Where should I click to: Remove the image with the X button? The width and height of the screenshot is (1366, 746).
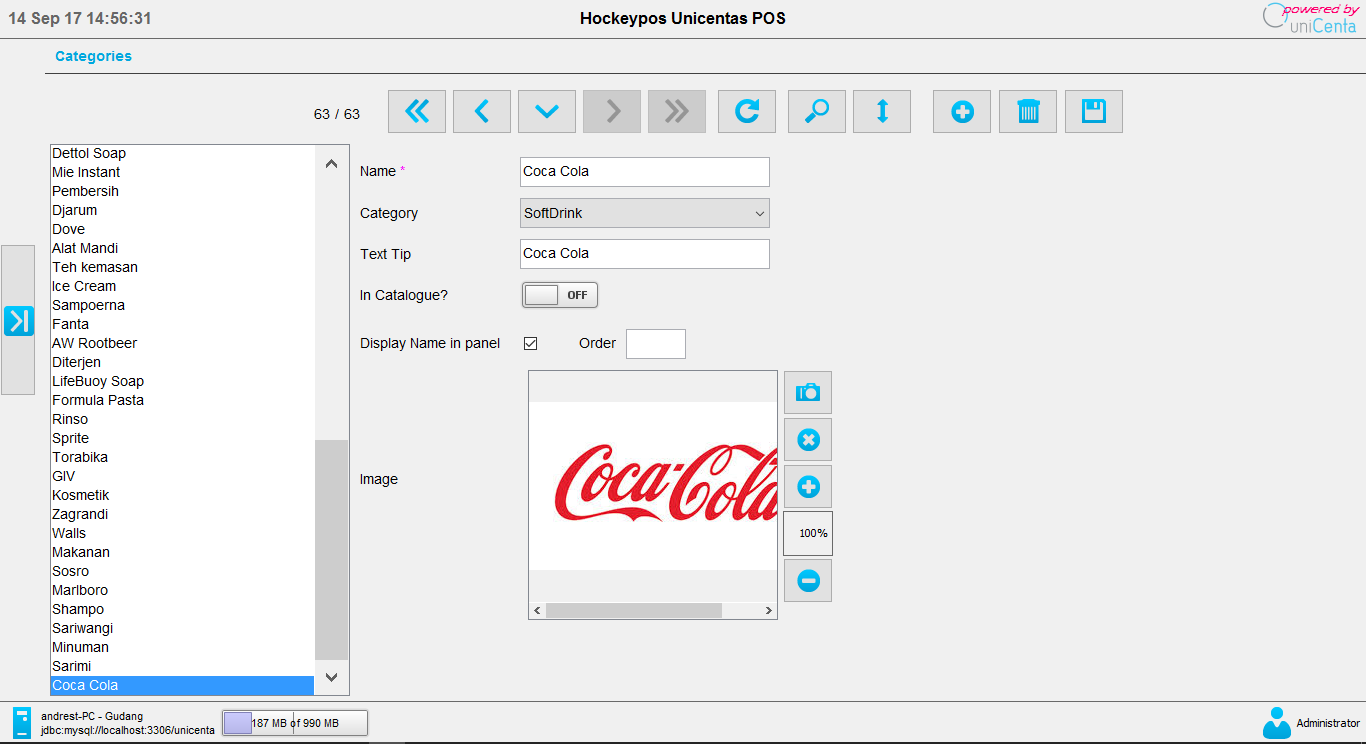coord(808,439)
